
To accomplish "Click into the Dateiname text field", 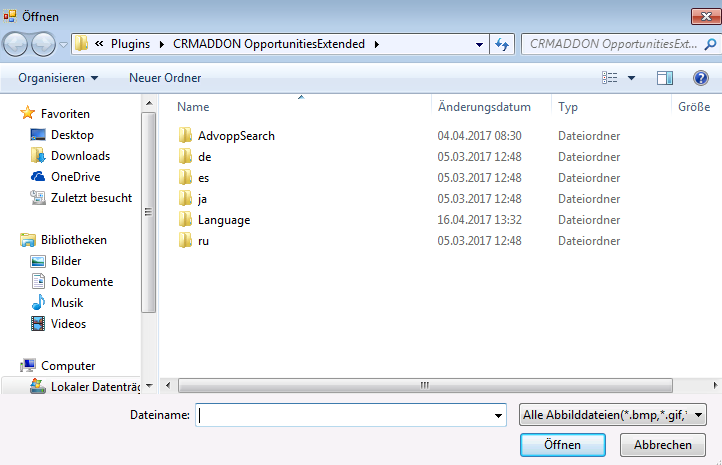I will [x=344, y=415].
